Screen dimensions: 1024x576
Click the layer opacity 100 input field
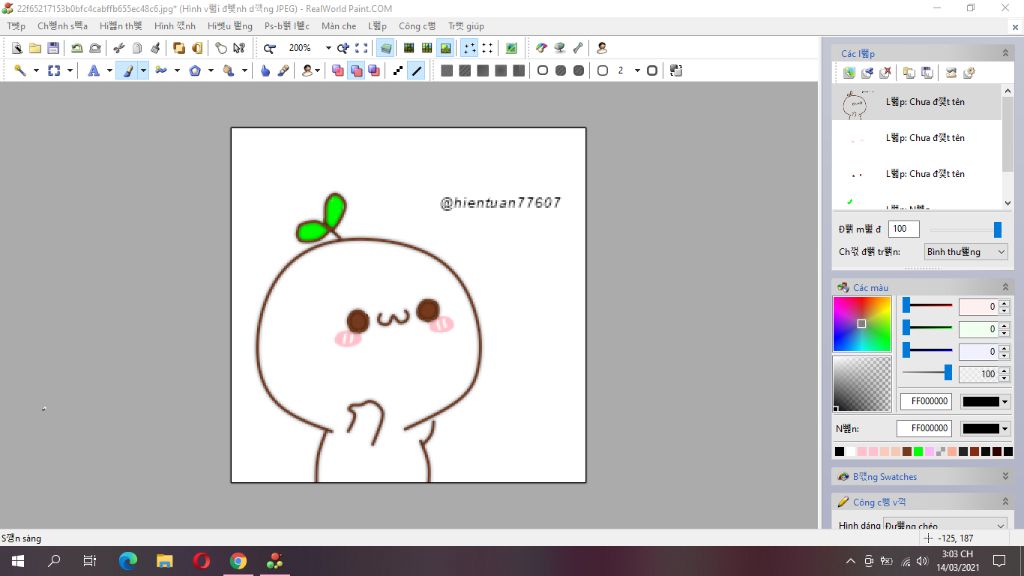pos(904,229)
